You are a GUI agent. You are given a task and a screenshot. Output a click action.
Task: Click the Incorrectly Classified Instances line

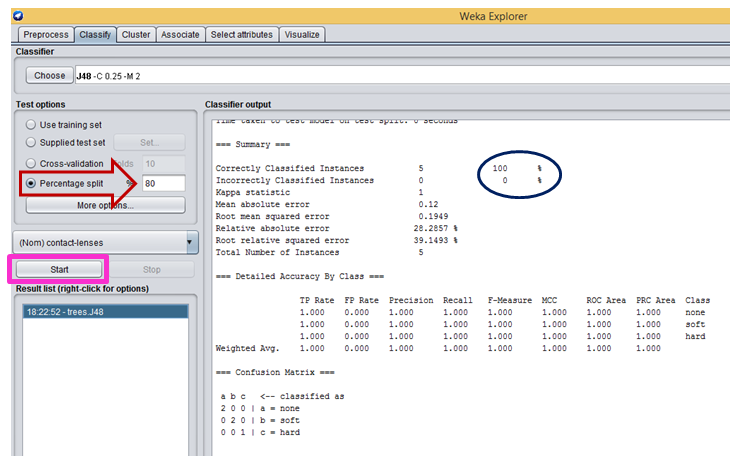pyautogui.click(x=378, y=180)
